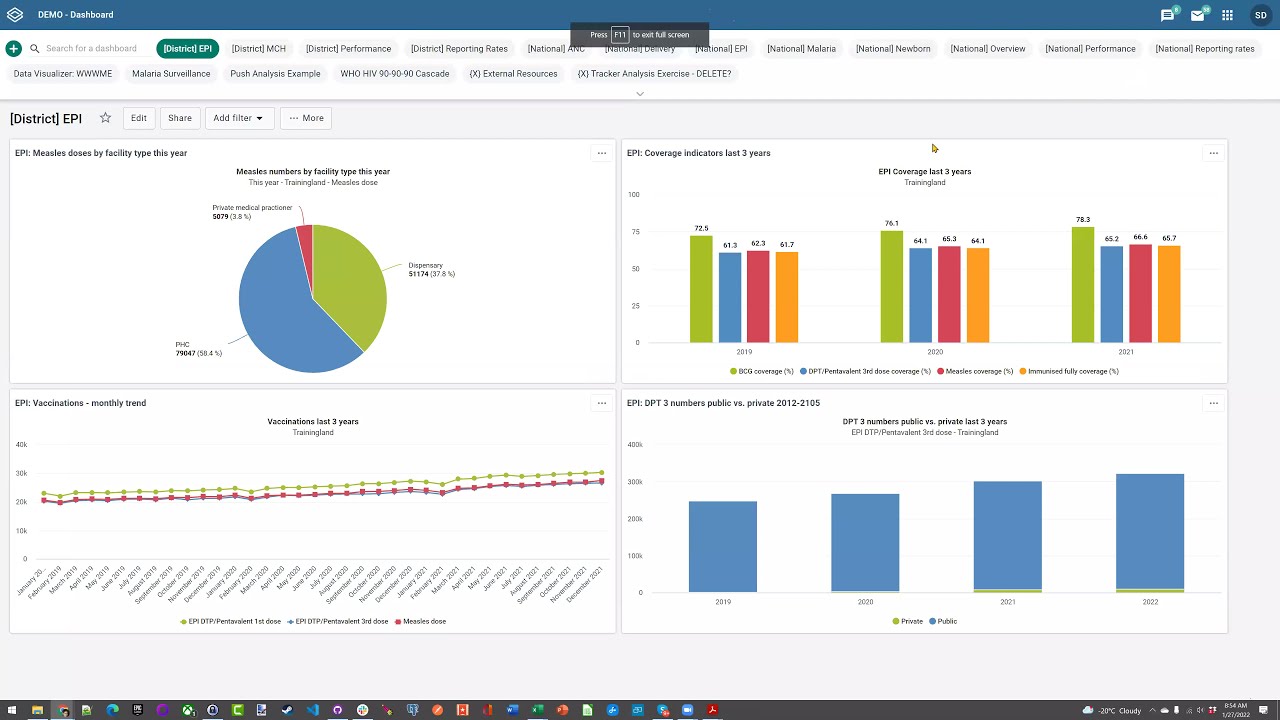Open the Coverage indicators chart item menu
This screenshot has height=720, width=1280.
pyautogui.click(x=1213, y=153)
